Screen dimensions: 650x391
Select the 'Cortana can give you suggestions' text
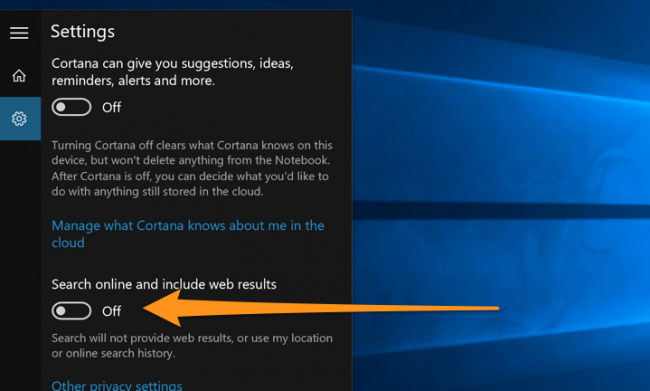click(172, 72)
